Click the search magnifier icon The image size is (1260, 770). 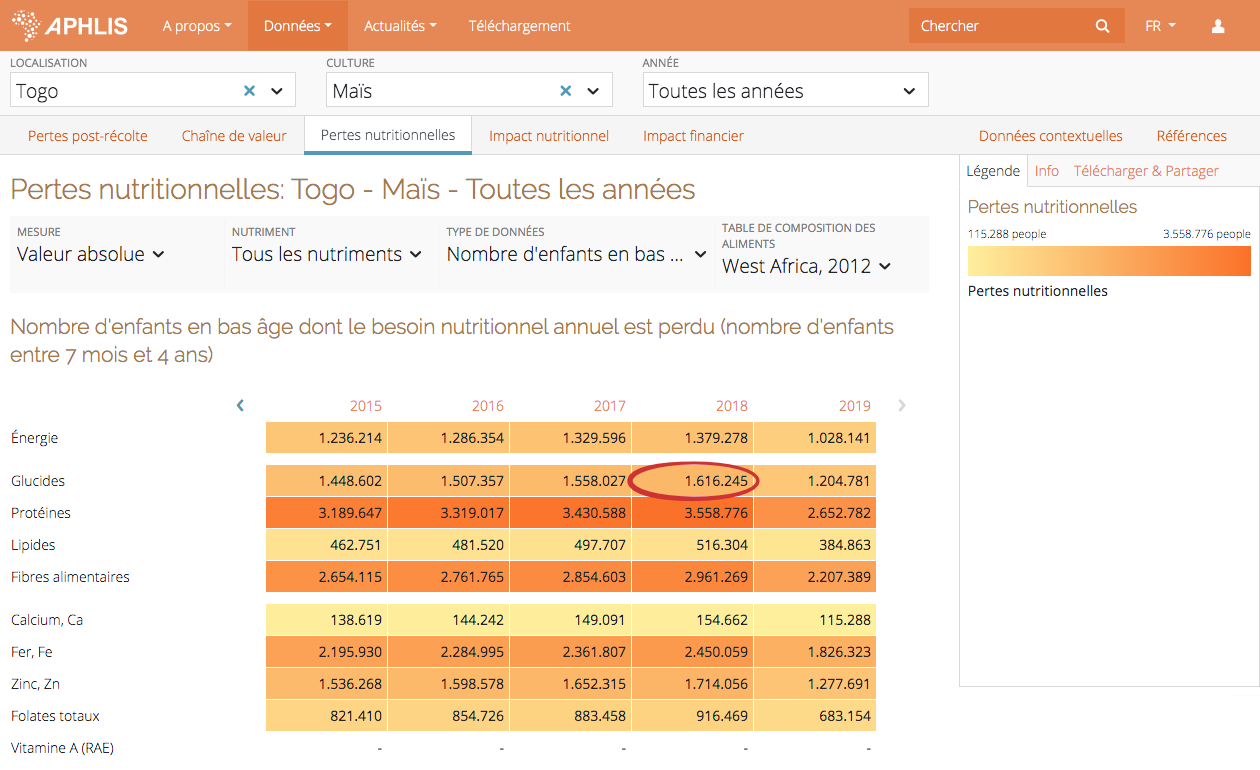click(1102, 26)
